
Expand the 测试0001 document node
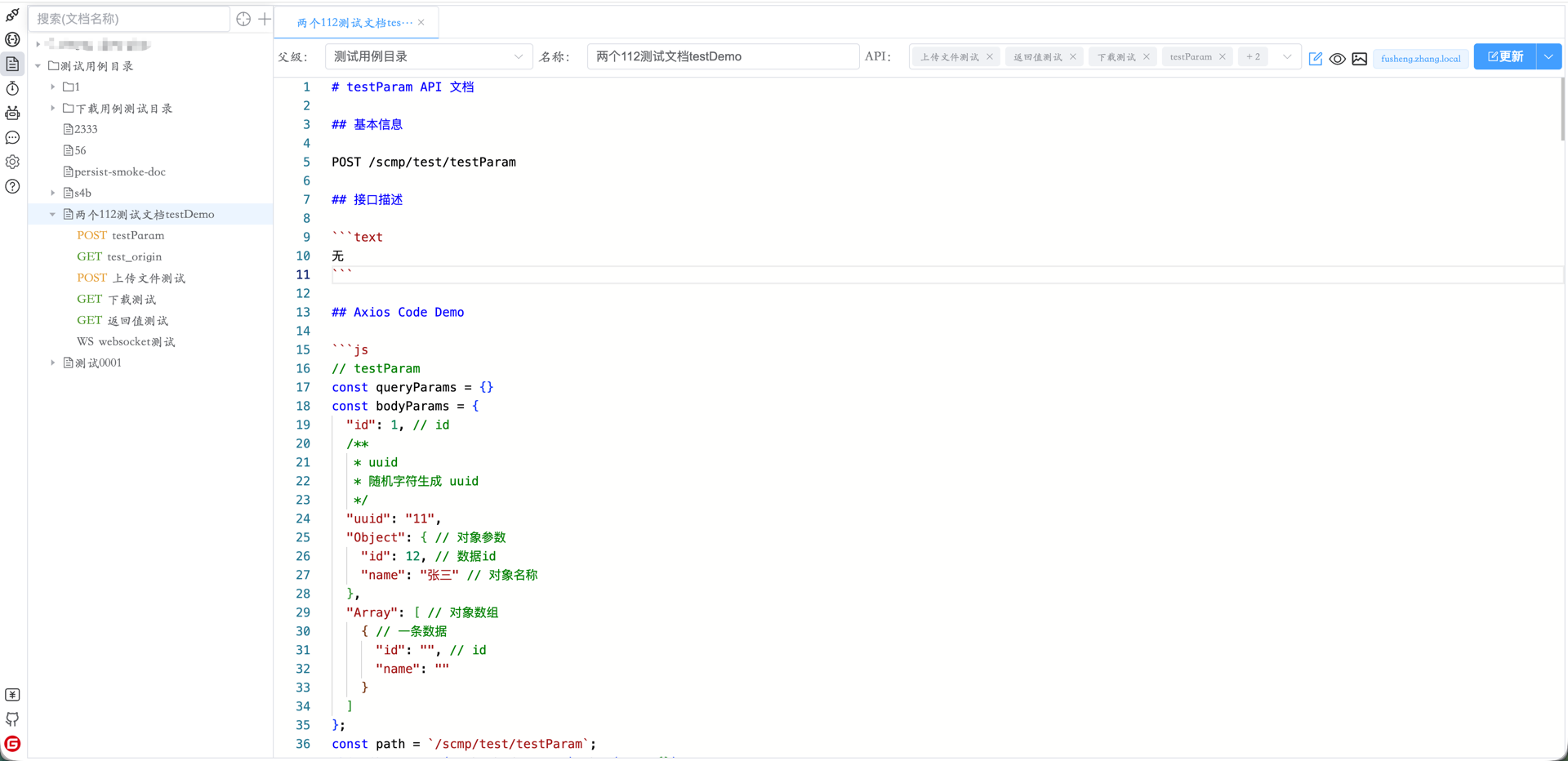tap(53, 363)
